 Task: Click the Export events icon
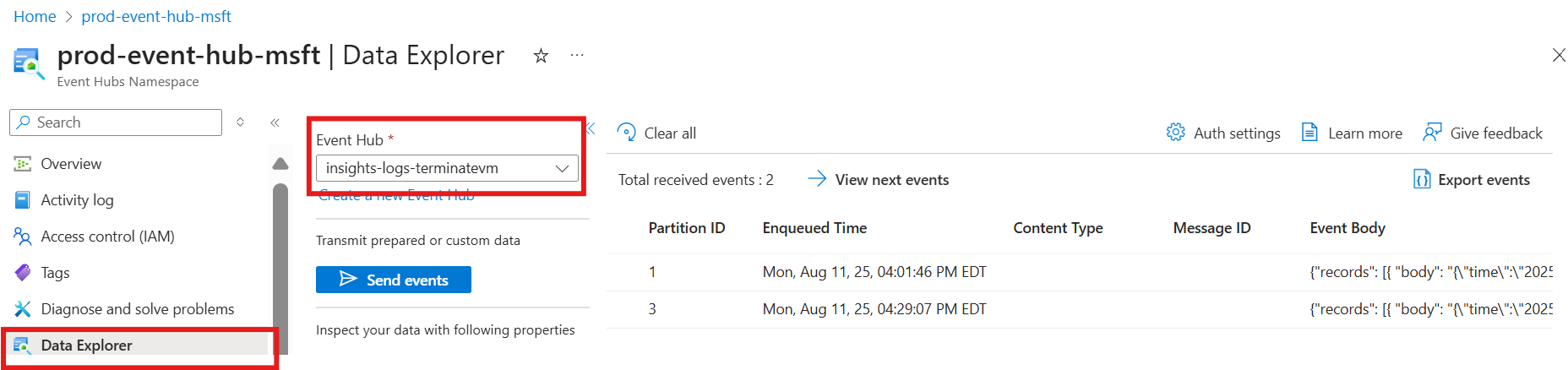click(x=1422, y=179)
